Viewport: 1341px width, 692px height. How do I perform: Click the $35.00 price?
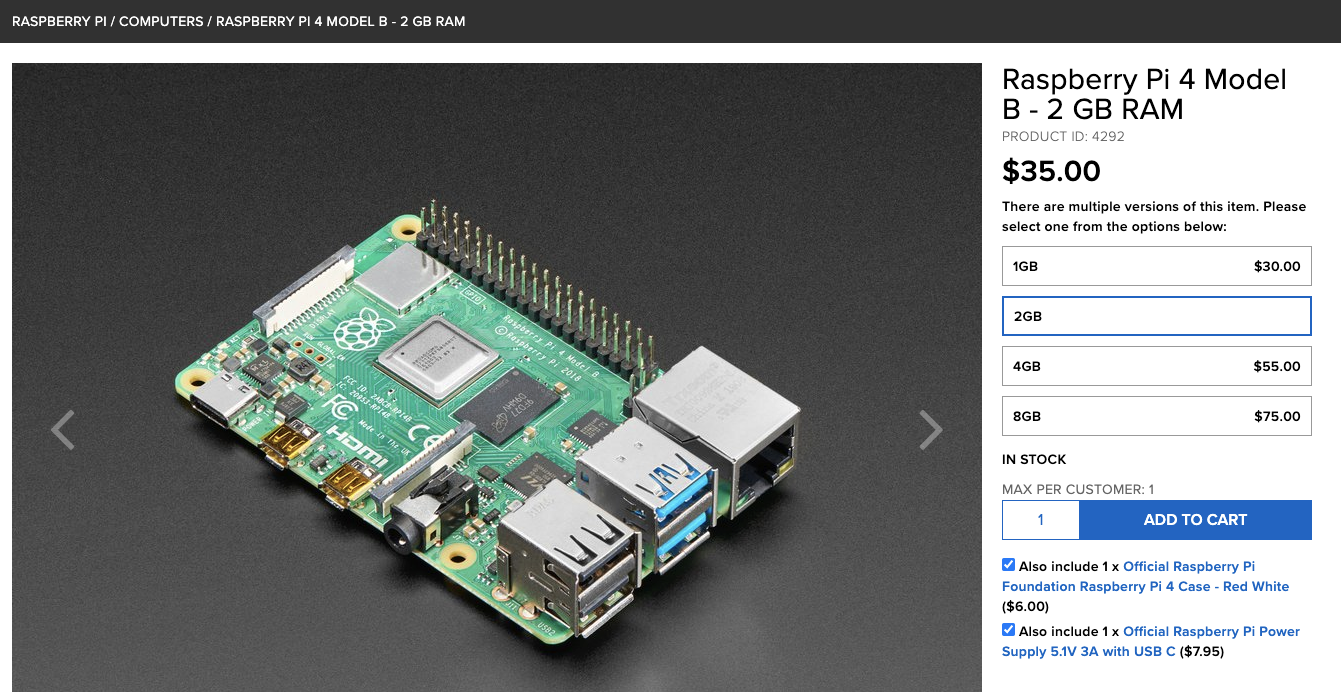(1051, 171)
